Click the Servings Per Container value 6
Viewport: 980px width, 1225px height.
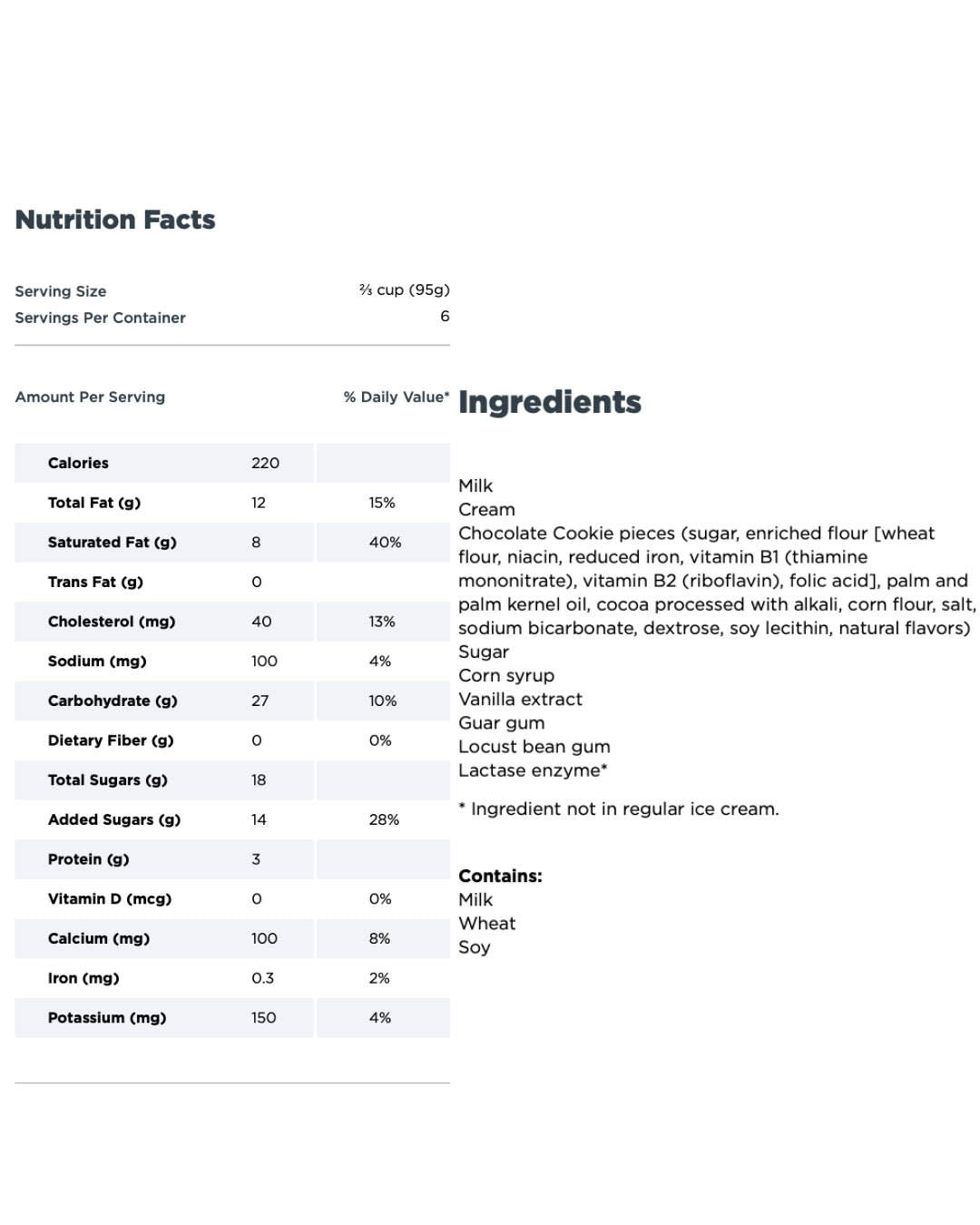(x=445, y=316)
